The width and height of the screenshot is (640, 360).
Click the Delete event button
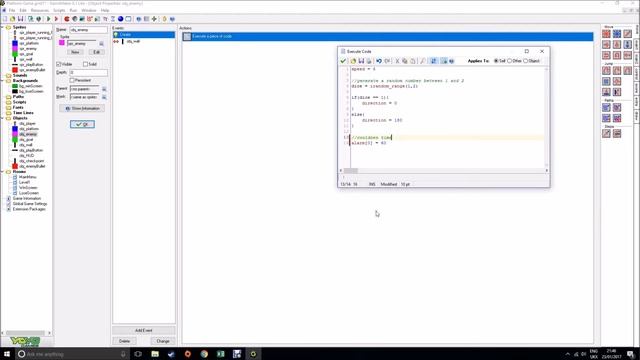point(124,341)
